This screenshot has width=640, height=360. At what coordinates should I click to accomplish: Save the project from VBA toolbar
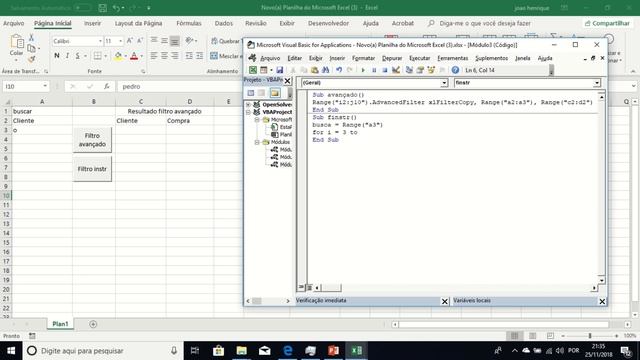point(280,70)
